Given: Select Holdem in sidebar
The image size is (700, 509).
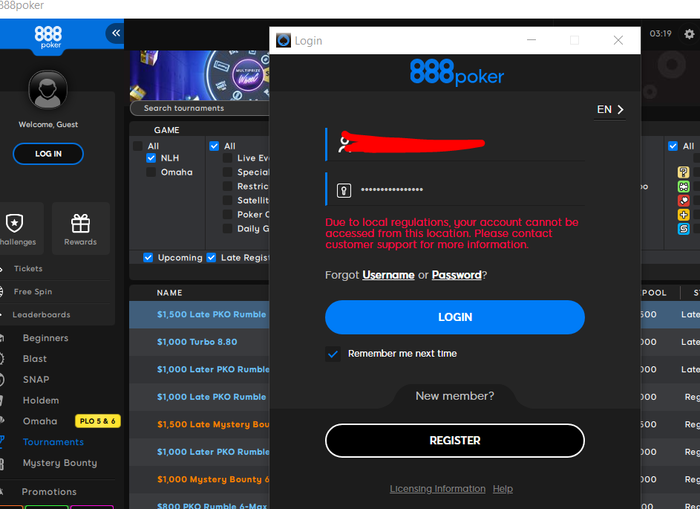Looking at the screenshot, I should point(41,401).
